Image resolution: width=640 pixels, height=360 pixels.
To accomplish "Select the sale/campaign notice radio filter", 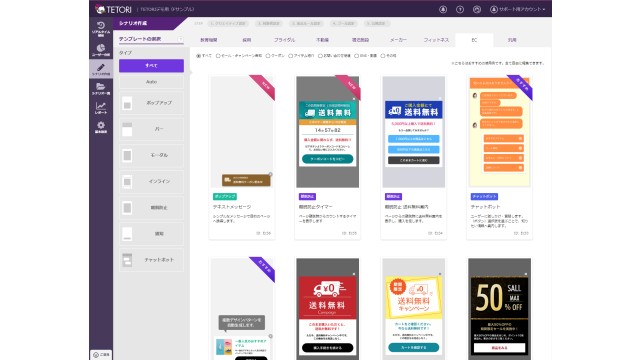I will point(218,56).
